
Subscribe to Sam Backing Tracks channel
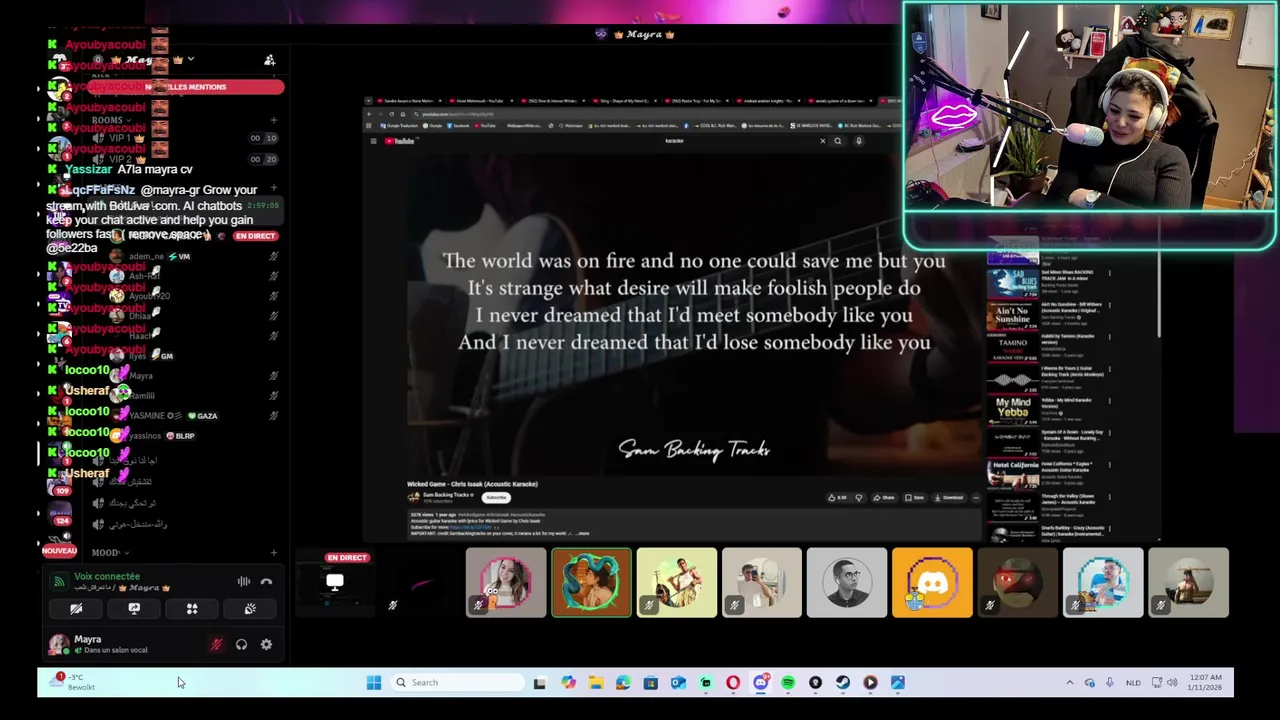click(496, 497)
